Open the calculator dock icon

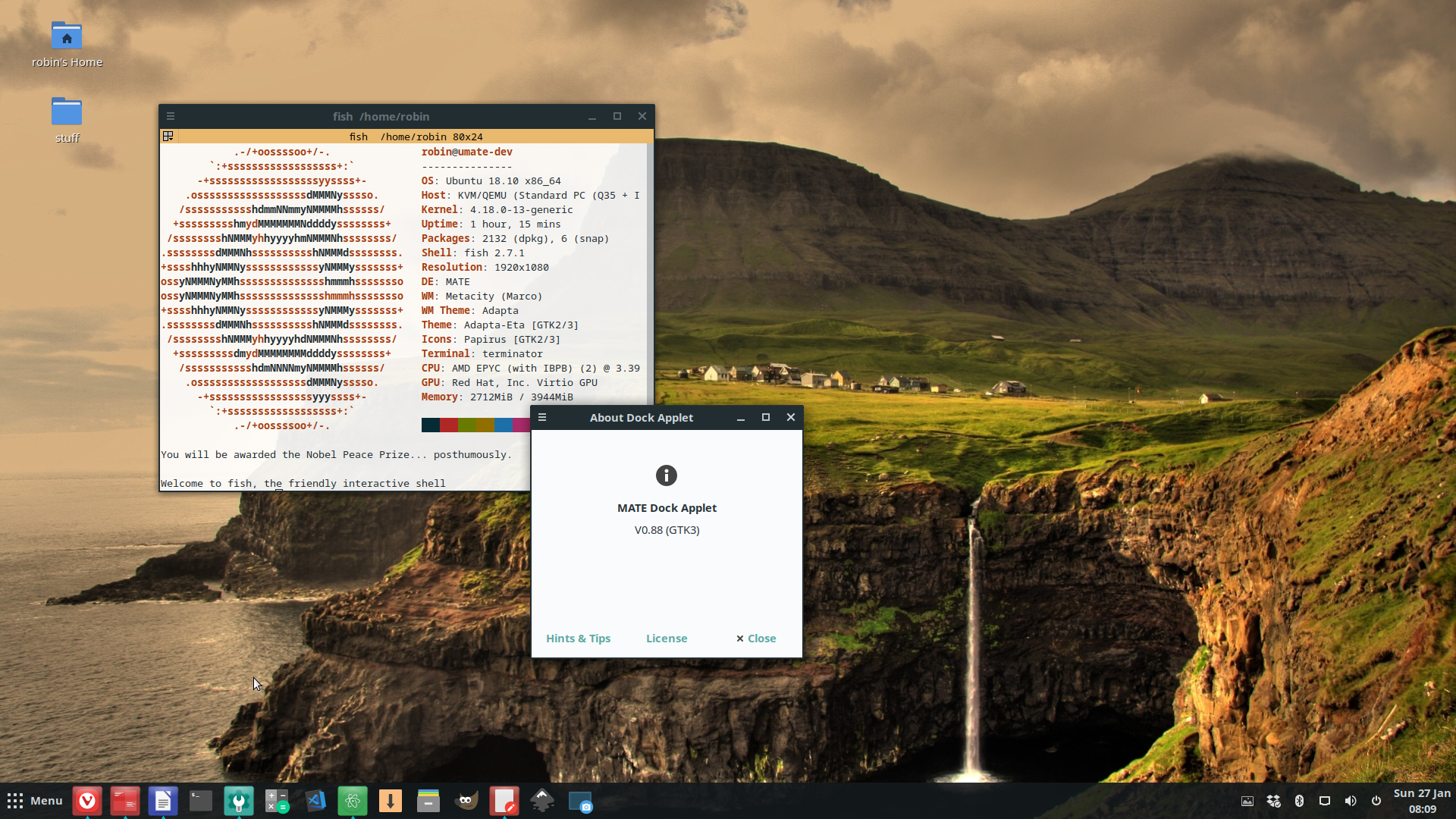[x=277, y=801]
